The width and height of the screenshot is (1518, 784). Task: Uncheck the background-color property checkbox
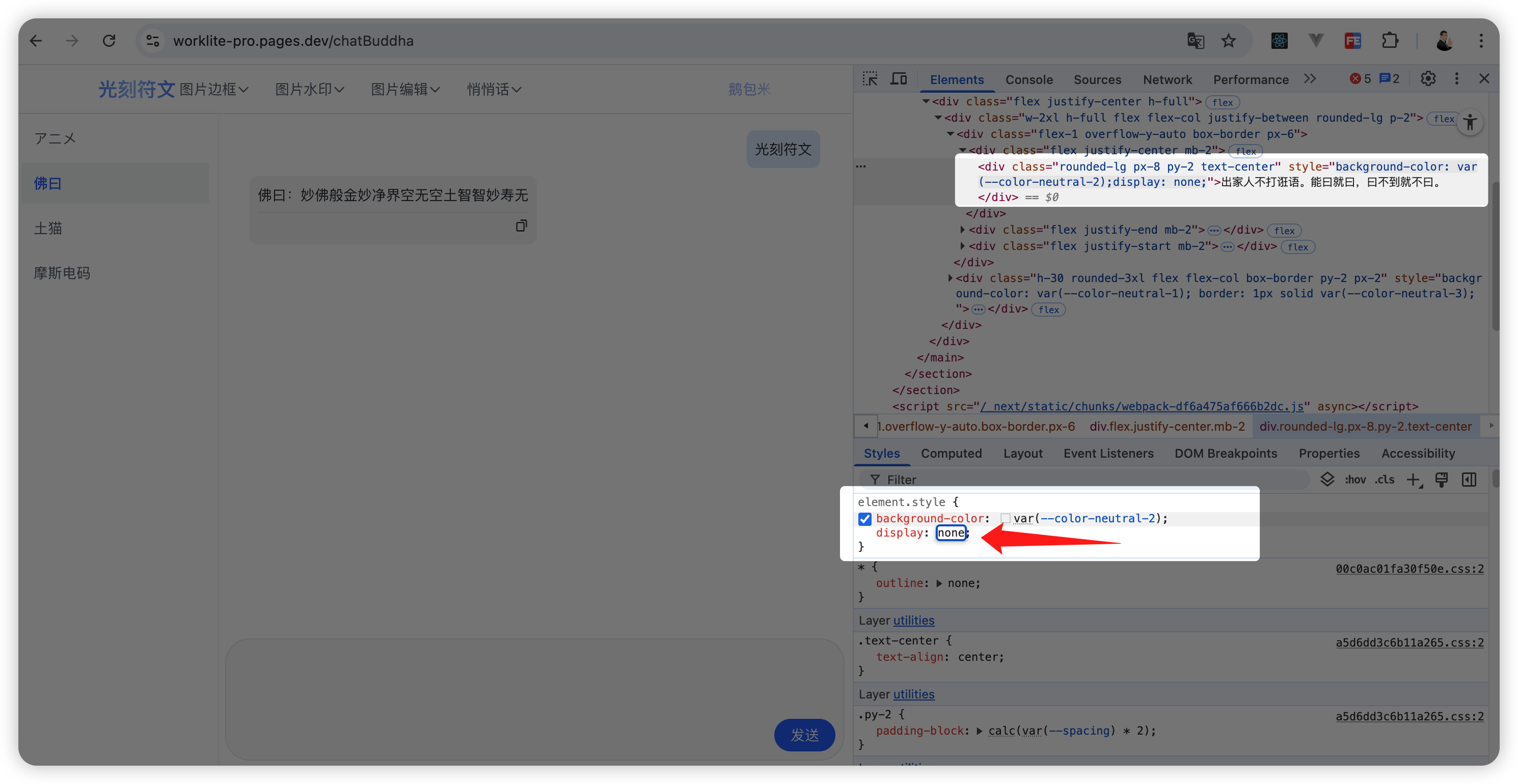click(864, 518)
